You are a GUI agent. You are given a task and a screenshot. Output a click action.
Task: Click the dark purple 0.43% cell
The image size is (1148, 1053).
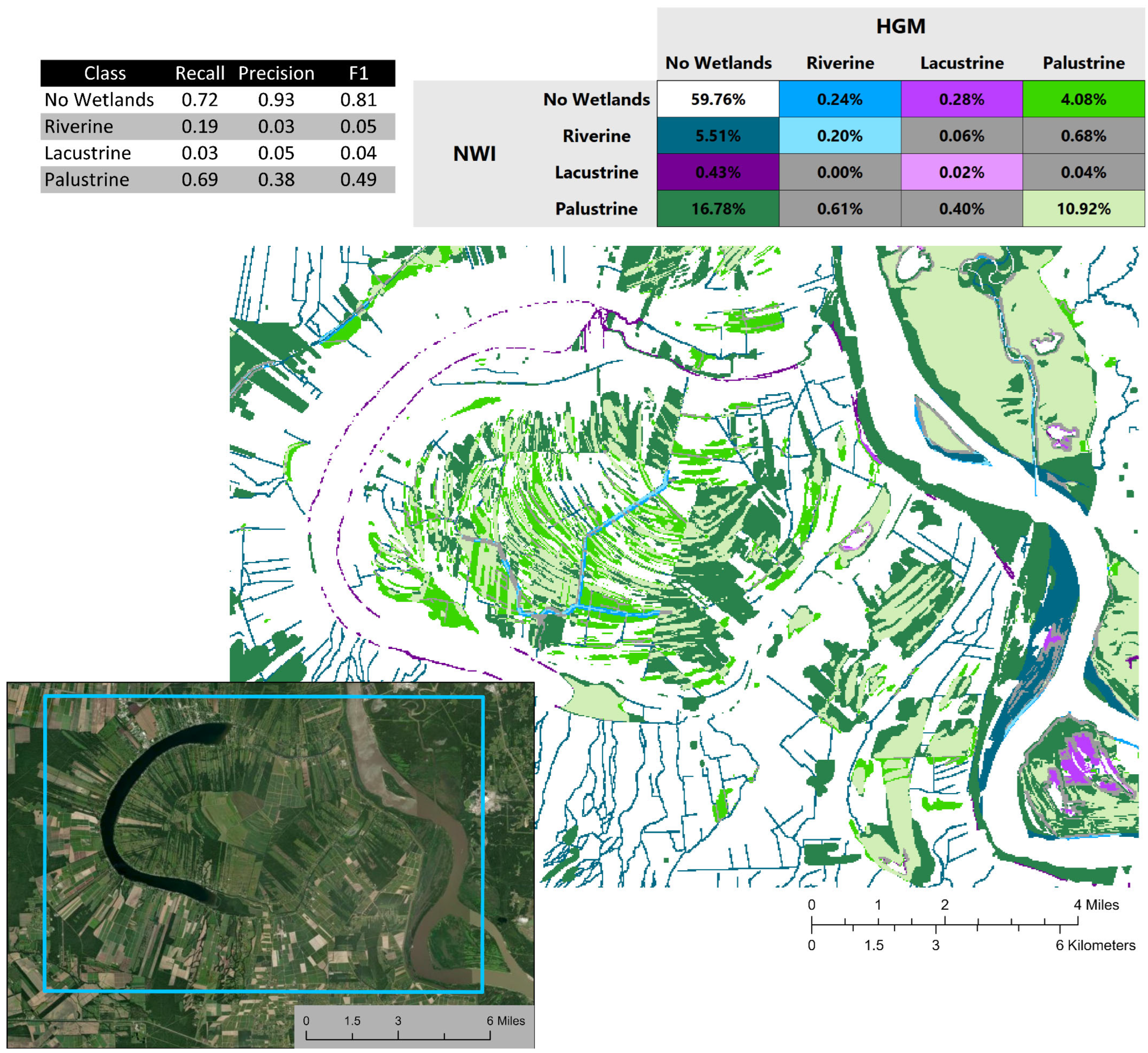tap(717, 172)
